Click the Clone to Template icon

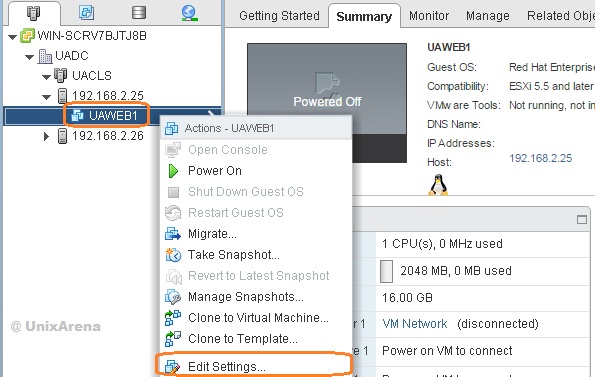click(x=173, y=339)
